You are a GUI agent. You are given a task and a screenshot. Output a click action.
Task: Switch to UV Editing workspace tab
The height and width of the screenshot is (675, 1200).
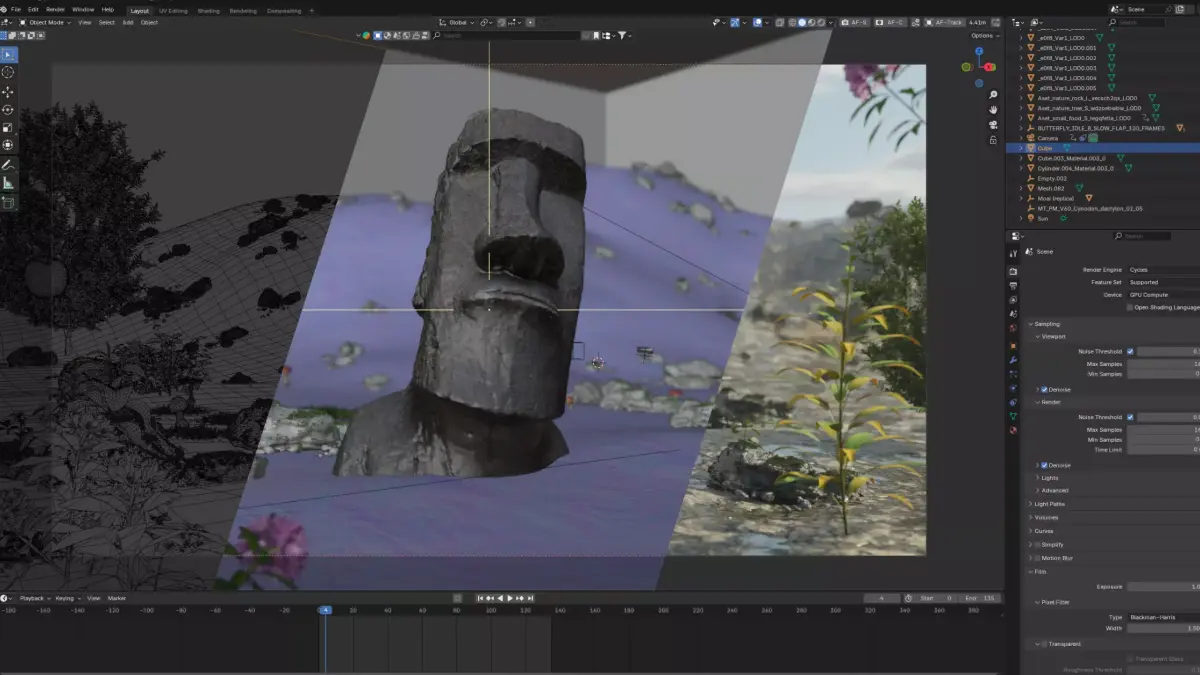[173, 10]
